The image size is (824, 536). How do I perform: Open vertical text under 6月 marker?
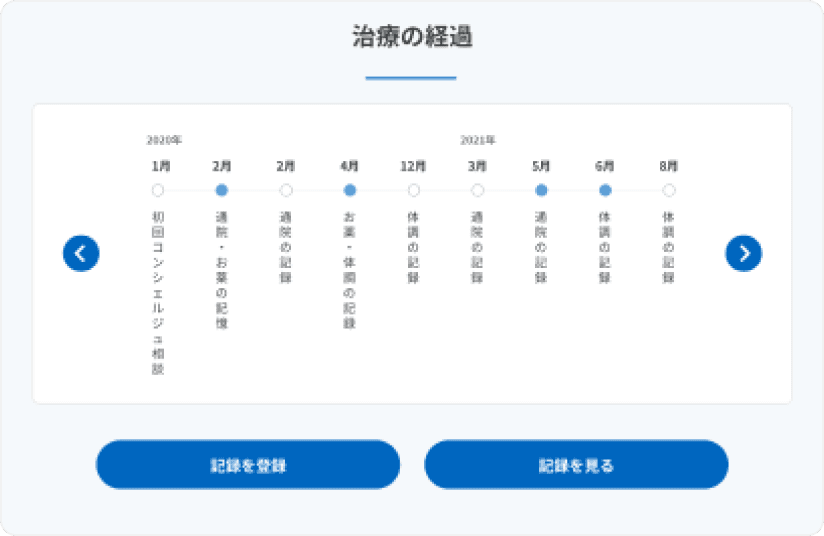[x=605, y=247]
